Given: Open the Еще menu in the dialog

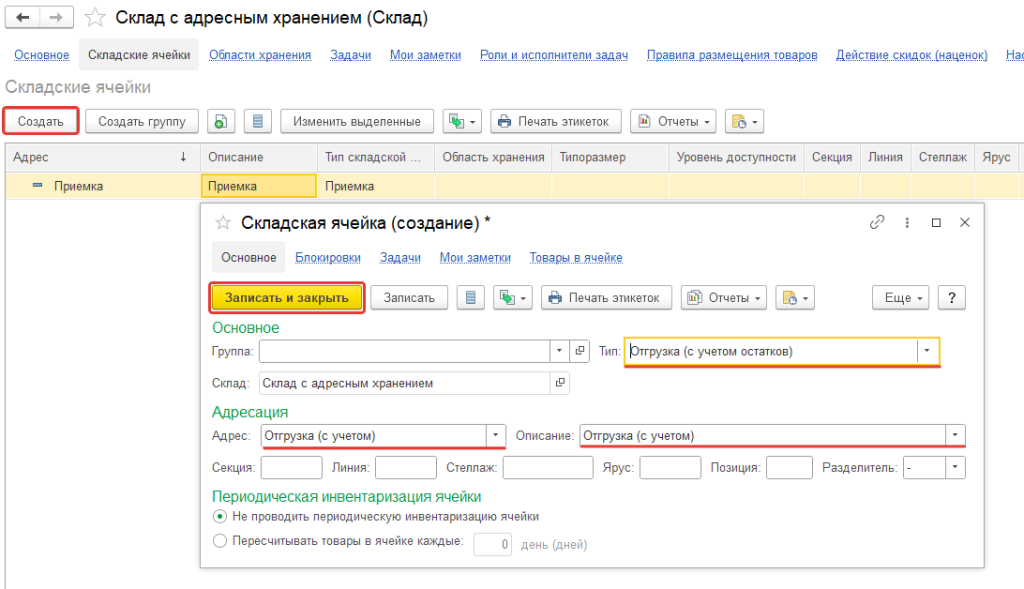Looking at the screenshot, I should coord(901,298).
